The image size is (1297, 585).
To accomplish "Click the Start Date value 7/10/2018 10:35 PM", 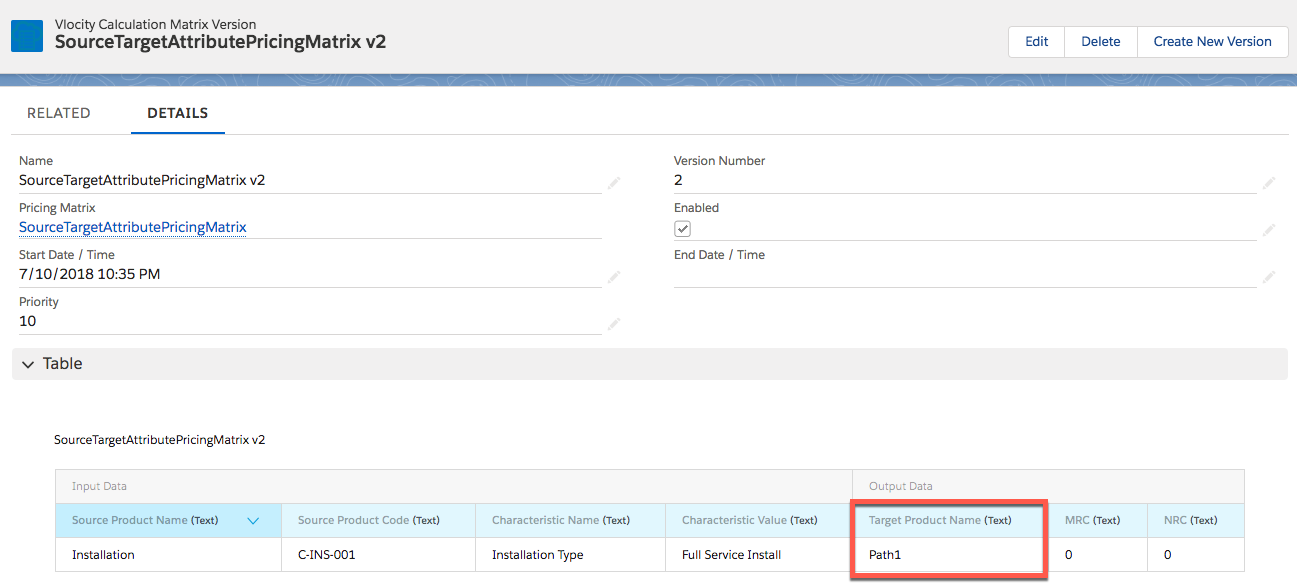I will tap(90, 274).
